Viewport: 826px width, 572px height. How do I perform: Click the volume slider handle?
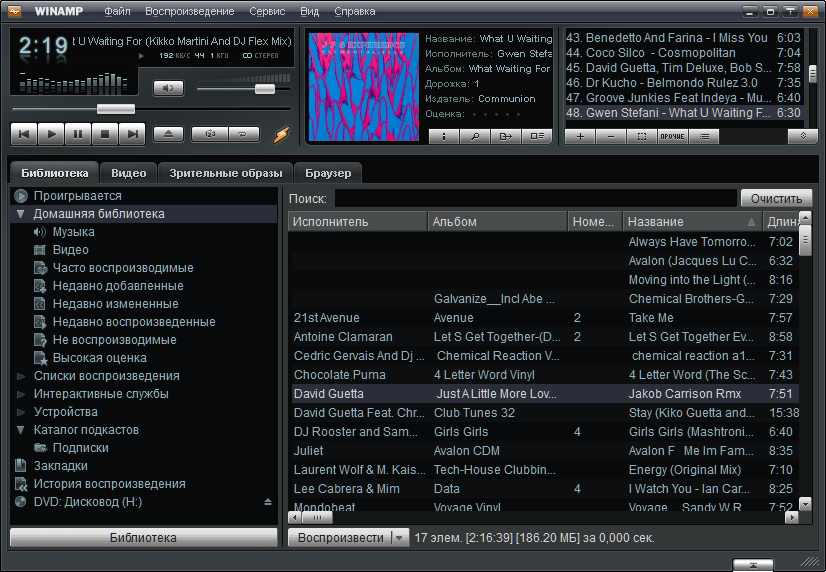coord(265,89)
